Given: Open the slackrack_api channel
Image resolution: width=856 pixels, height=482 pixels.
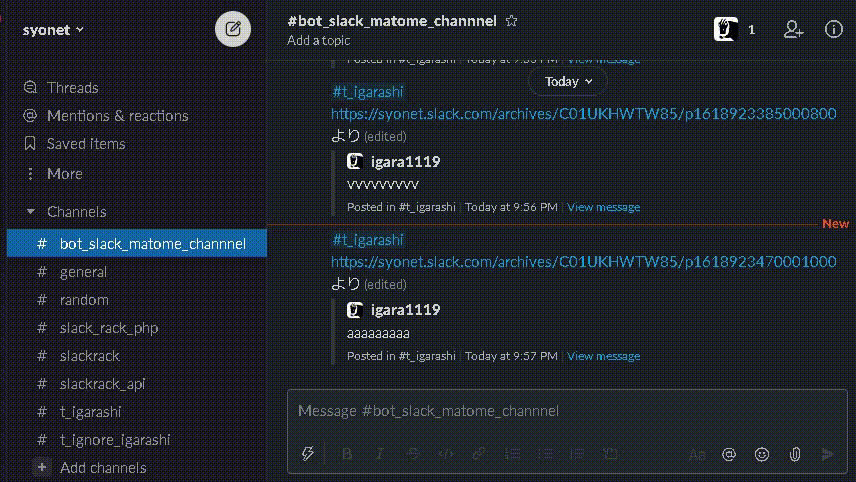Looking at the screenshot, I should [x=102, y=384].
